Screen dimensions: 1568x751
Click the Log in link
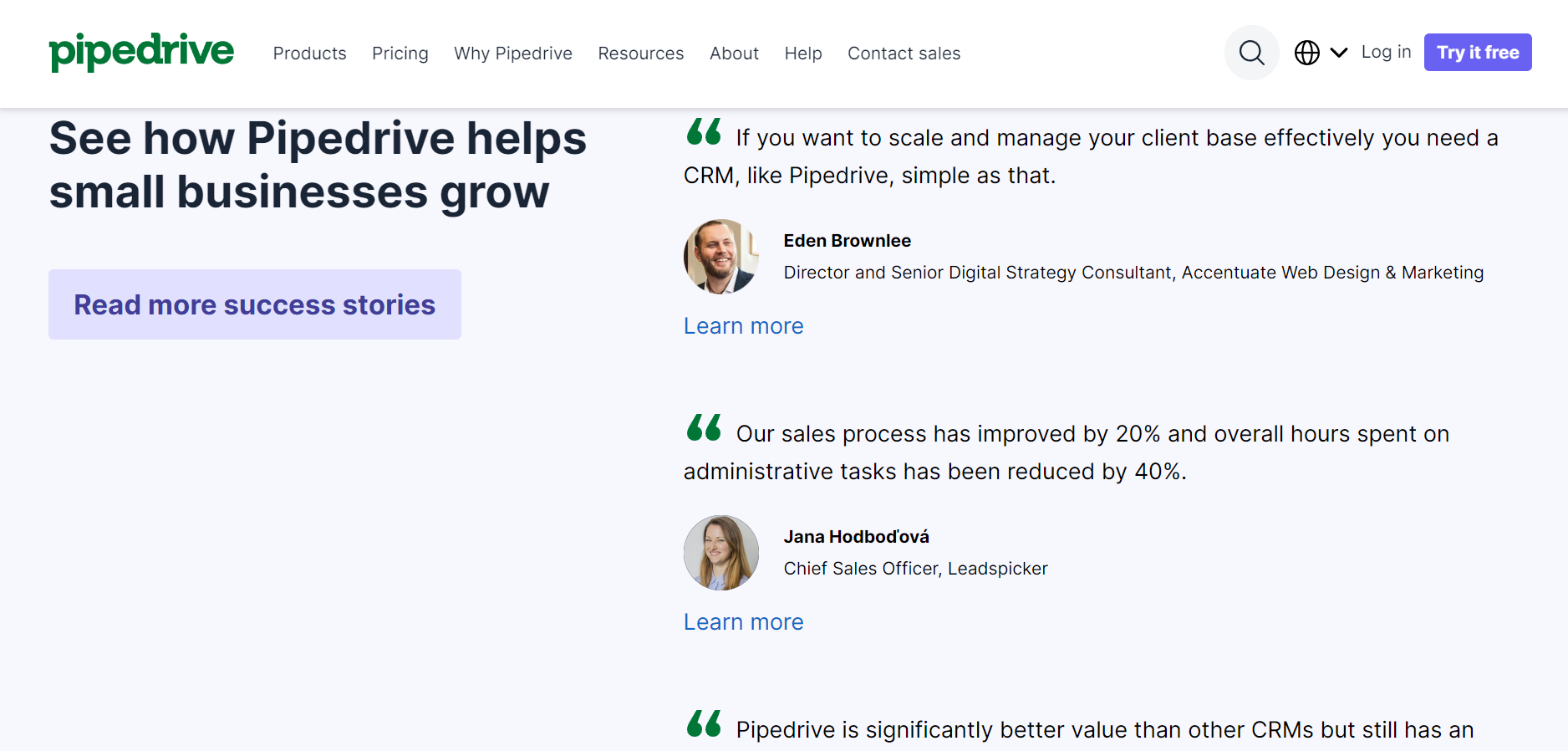coord(1386,52)
